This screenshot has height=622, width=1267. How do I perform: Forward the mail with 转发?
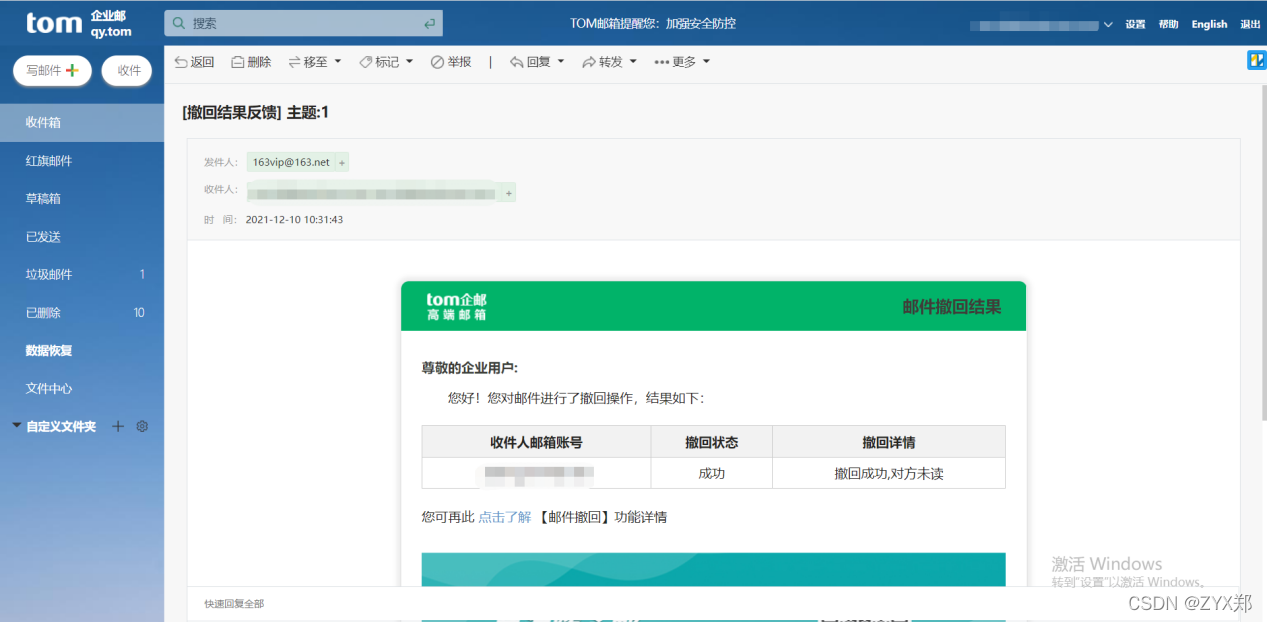point(602,62)
